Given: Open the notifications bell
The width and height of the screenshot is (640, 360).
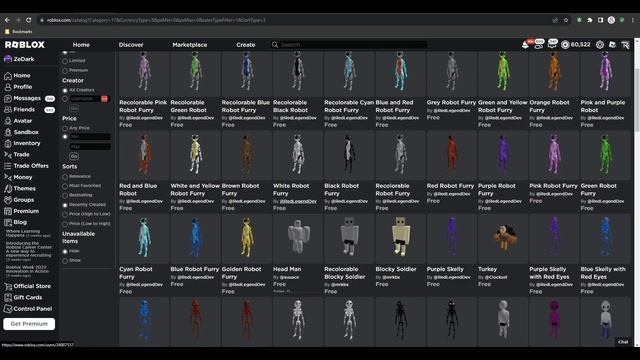Looking at the screenshot, I should (525, 45).
